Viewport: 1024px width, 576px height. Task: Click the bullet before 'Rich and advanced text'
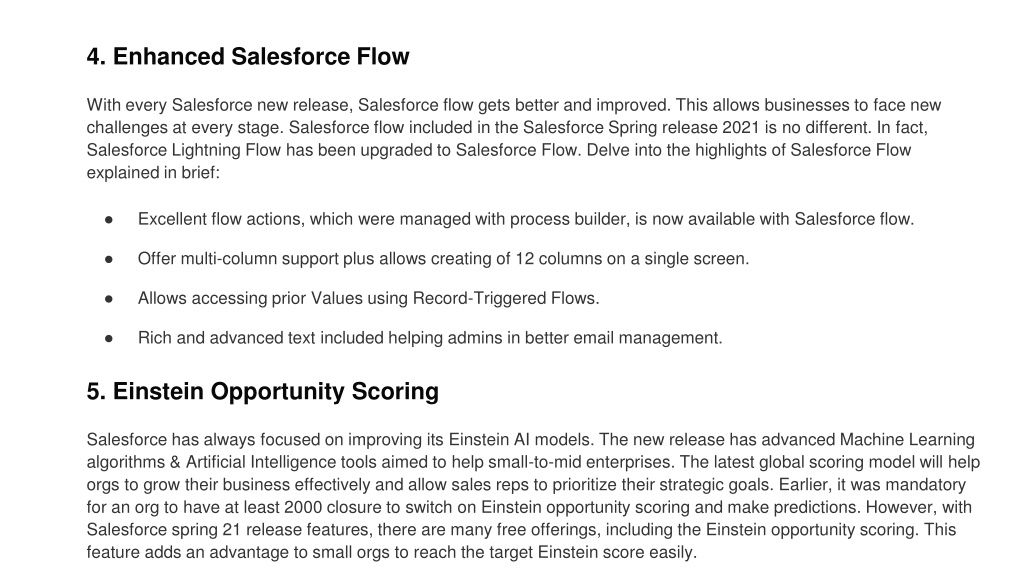(x=108, y=339)
